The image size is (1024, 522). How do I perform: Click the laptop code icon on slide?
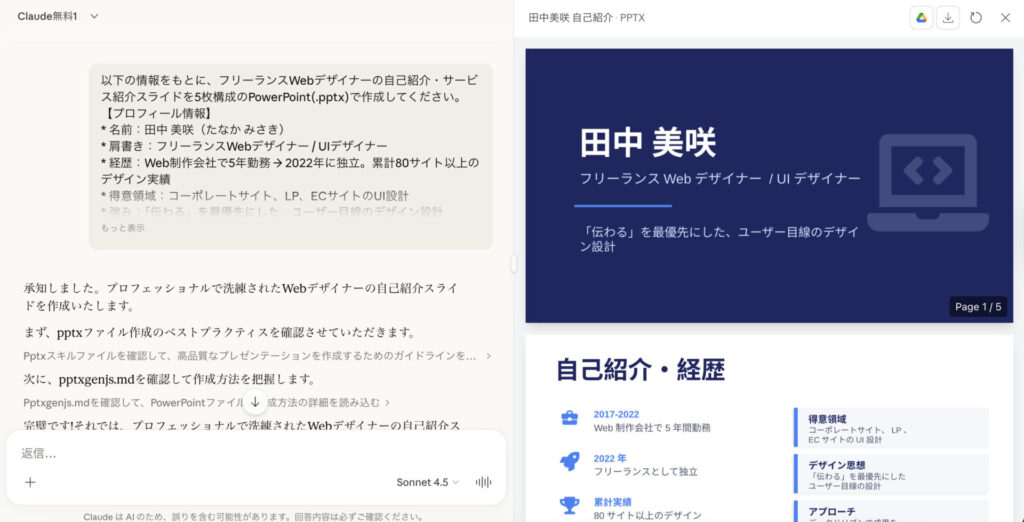(927, 183)
